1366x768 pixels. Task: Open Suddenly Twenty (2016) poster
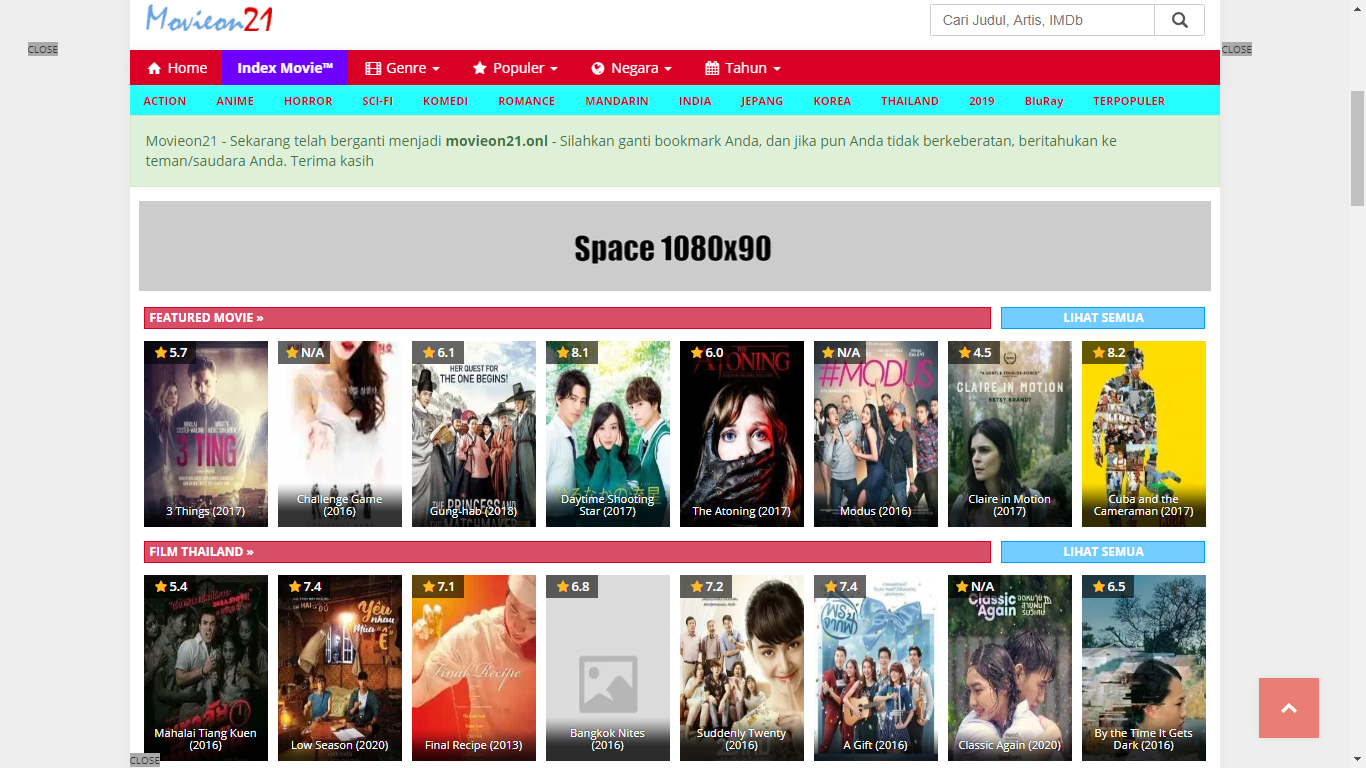coord(742,668)
